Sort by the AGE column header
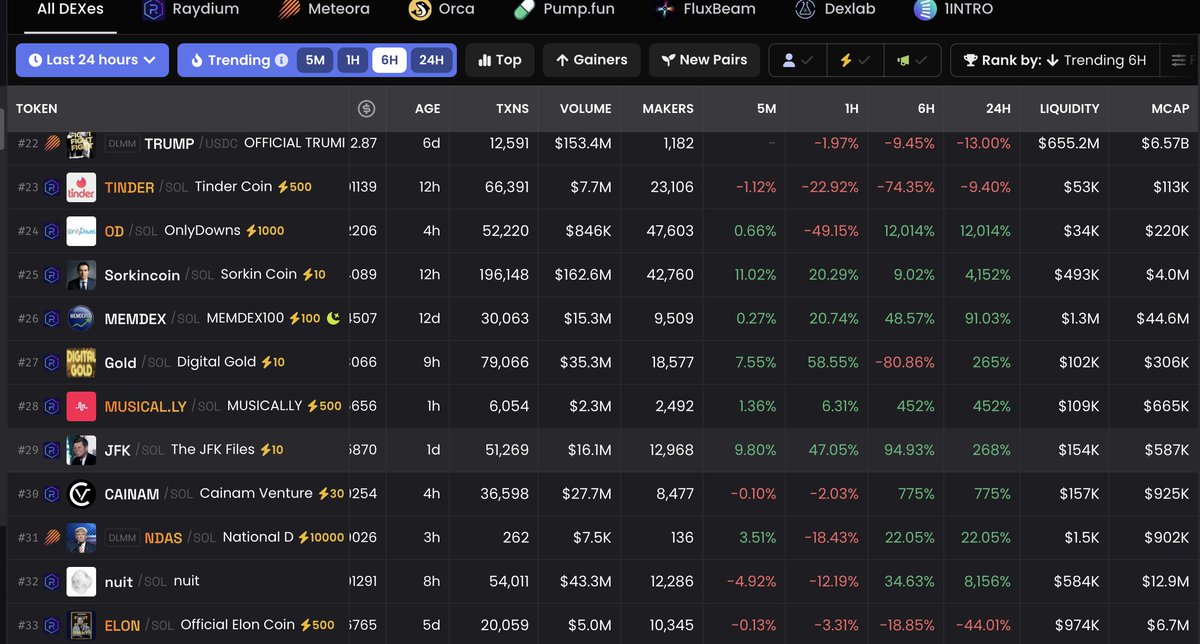 pos(427,108)
